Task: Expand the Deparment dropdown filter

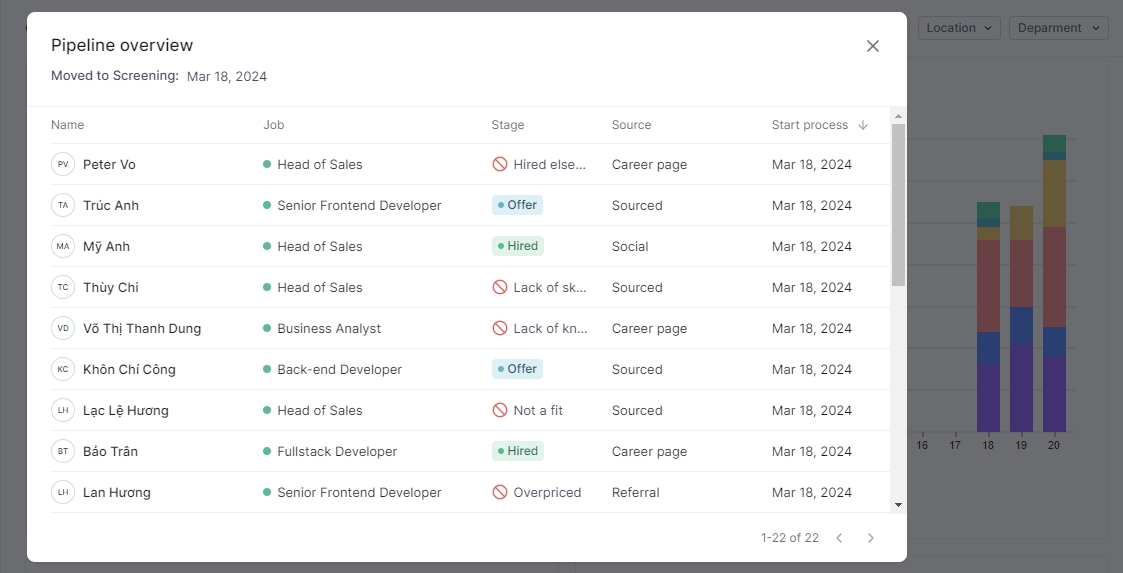Action: pyautogui.click(x=1058, y=28)
